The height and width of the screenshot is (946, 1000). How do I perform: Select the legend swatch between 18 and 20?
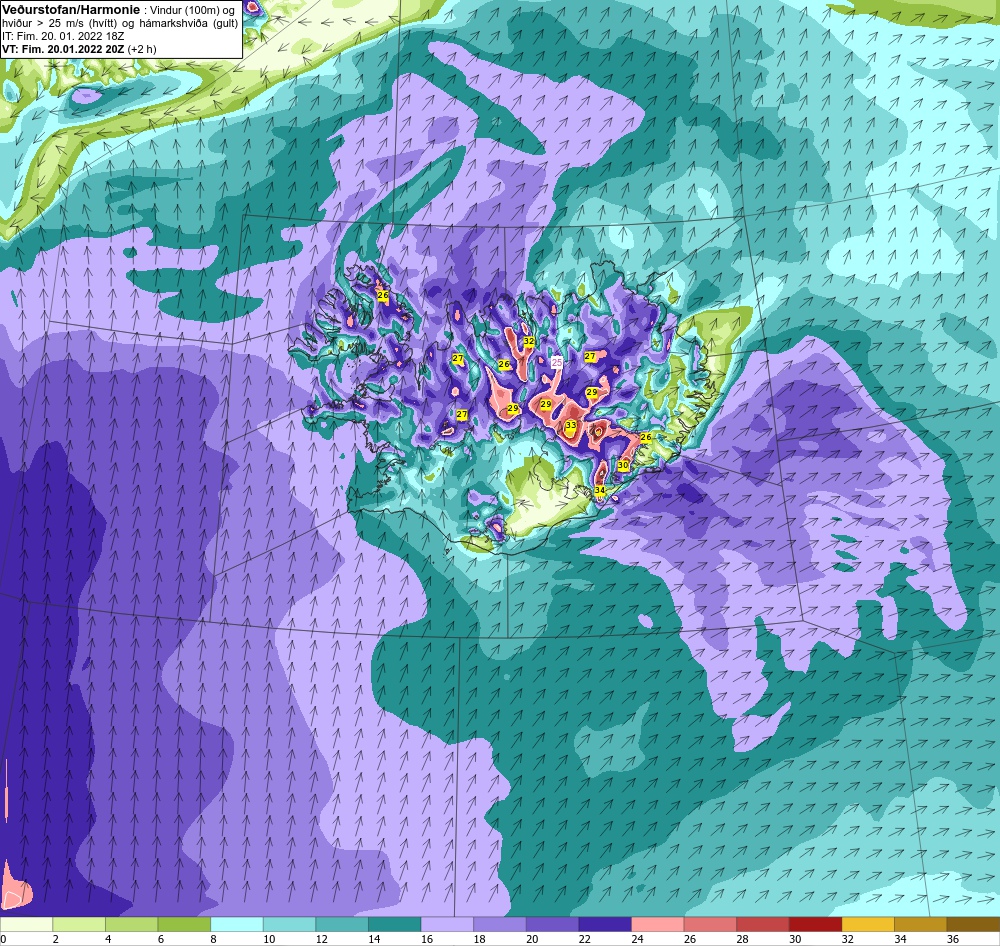(500, 924)
